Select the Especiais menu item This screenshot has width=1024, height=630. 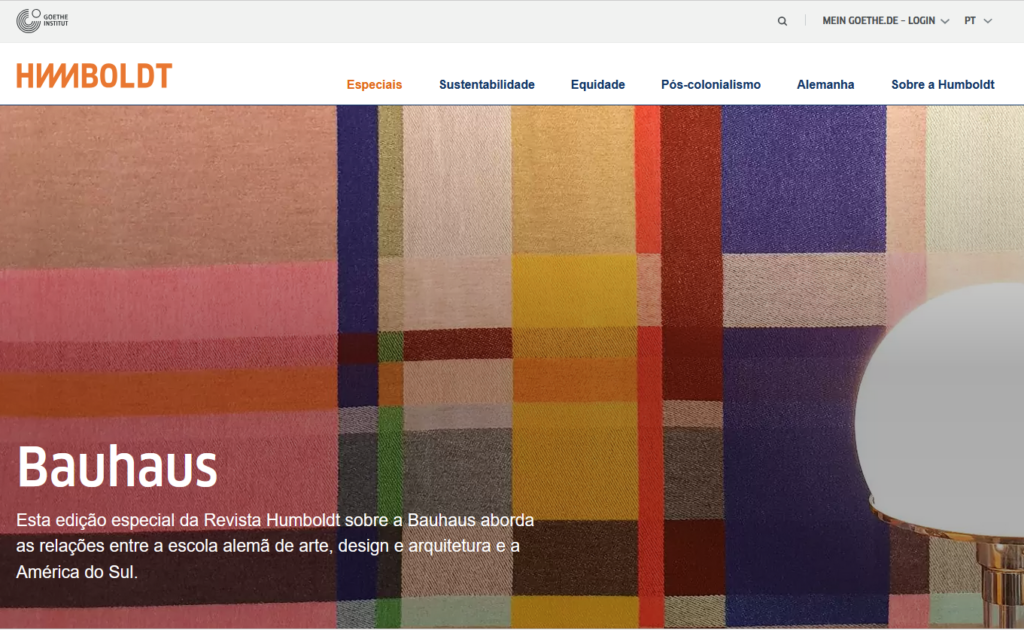374,84
